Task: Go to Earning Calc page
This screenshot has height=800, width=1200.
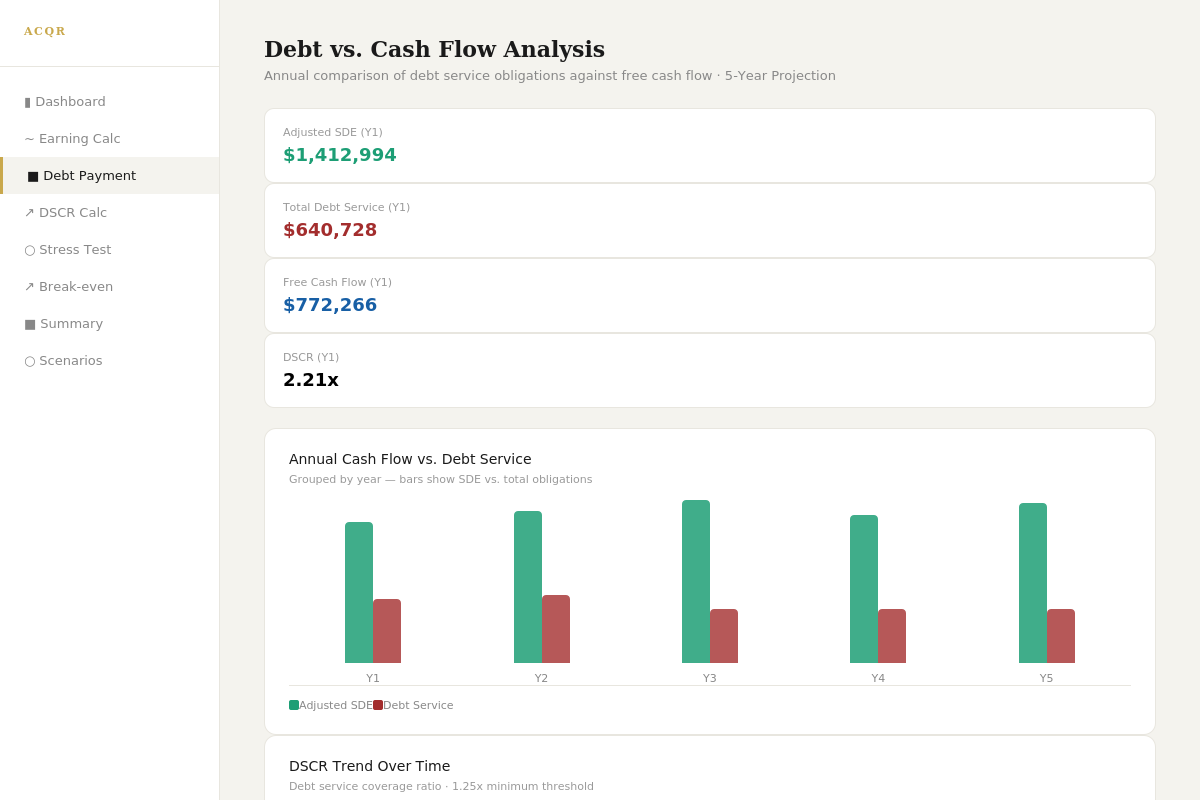Action: [110, 139]
